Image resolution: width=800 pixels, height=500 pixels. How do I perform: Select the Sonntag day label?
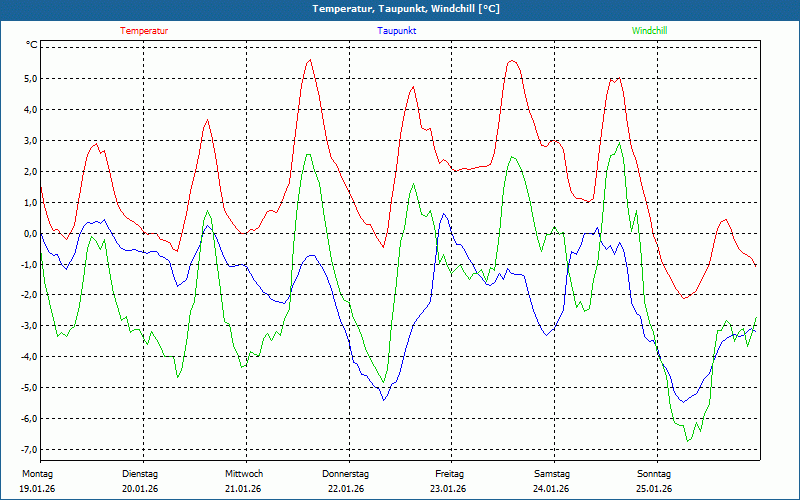tap(655, 474)
